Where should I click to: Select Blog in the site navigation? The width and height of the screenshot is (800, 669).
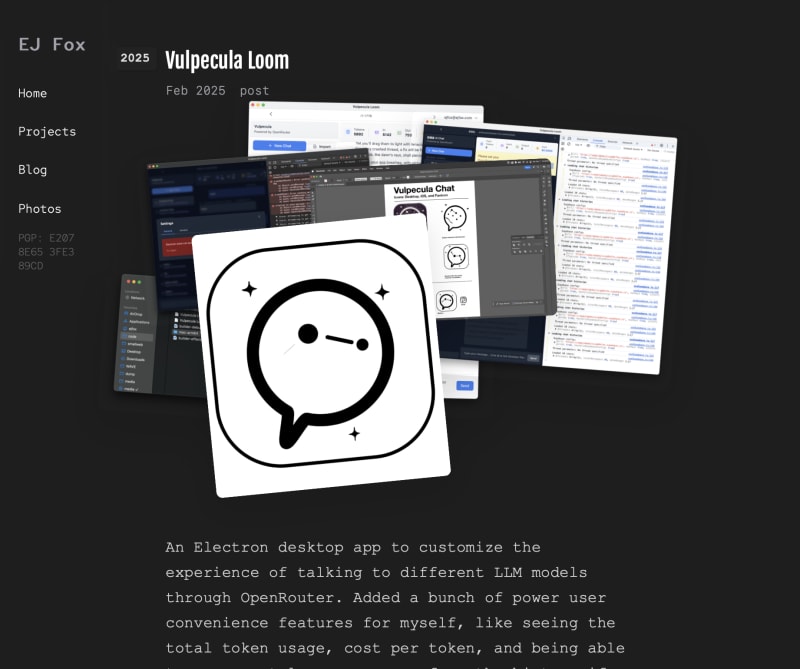click(x=33, y=169)
